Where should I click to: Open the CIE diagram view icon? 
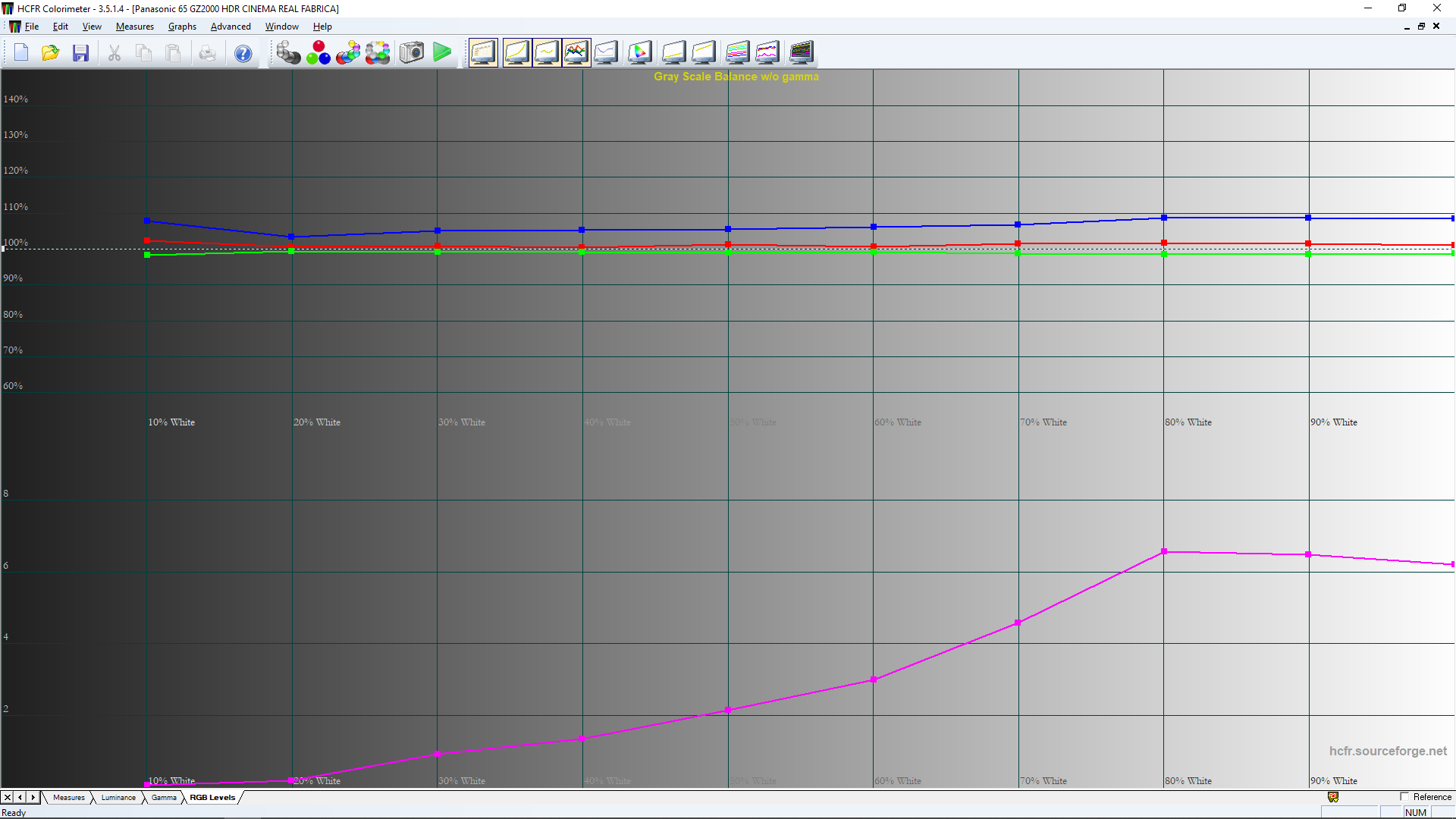pyautogui.click(x=639, y=53)
